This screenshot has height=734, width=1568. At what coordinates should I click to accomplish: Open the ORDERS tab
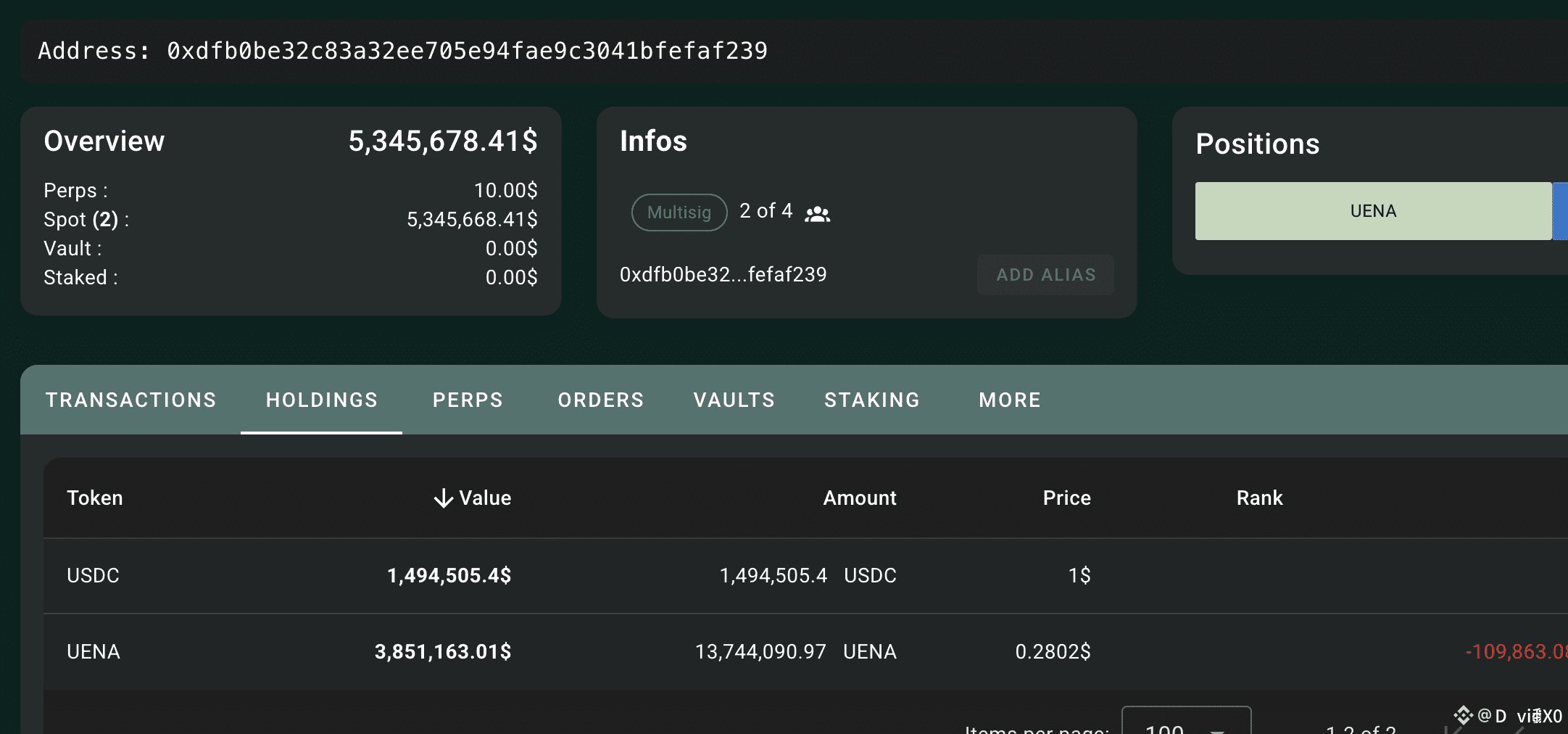coord(601,400)
